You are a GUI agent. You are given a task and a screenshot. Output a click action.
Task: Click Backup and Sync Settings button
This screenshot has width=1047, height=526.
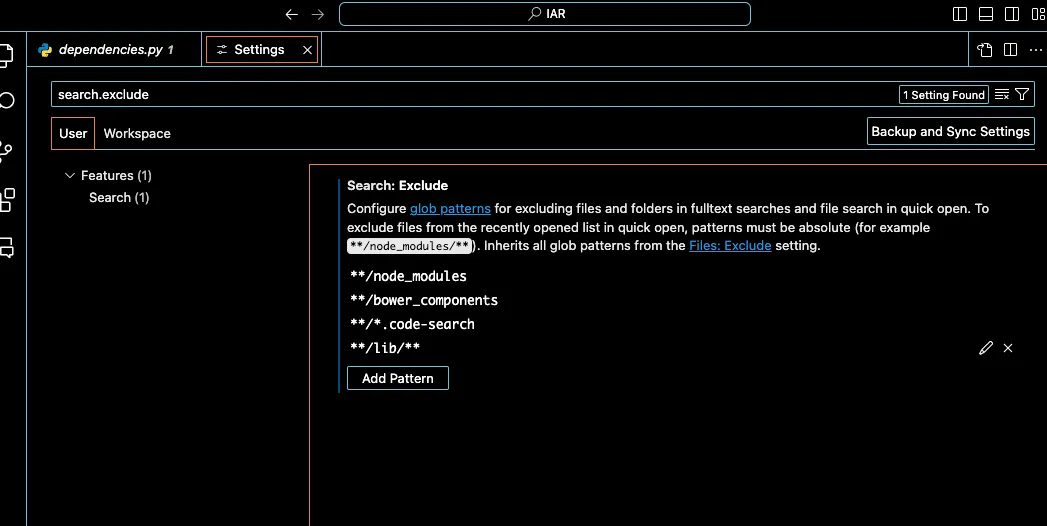coord(950,132)
